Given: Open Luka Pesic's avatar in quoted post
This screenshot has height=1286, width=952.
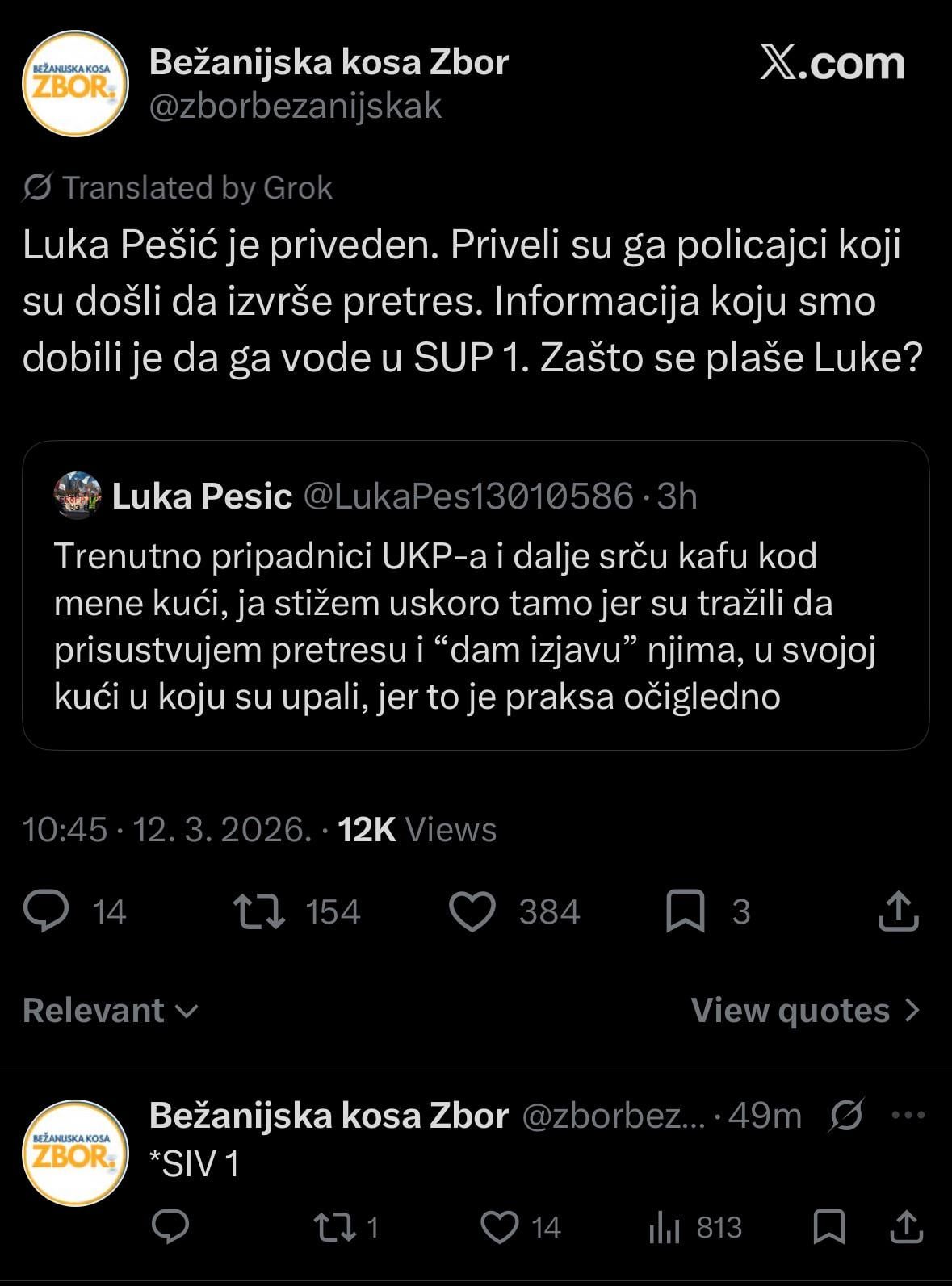Looking at the screenshot, I should pos(78,496).
